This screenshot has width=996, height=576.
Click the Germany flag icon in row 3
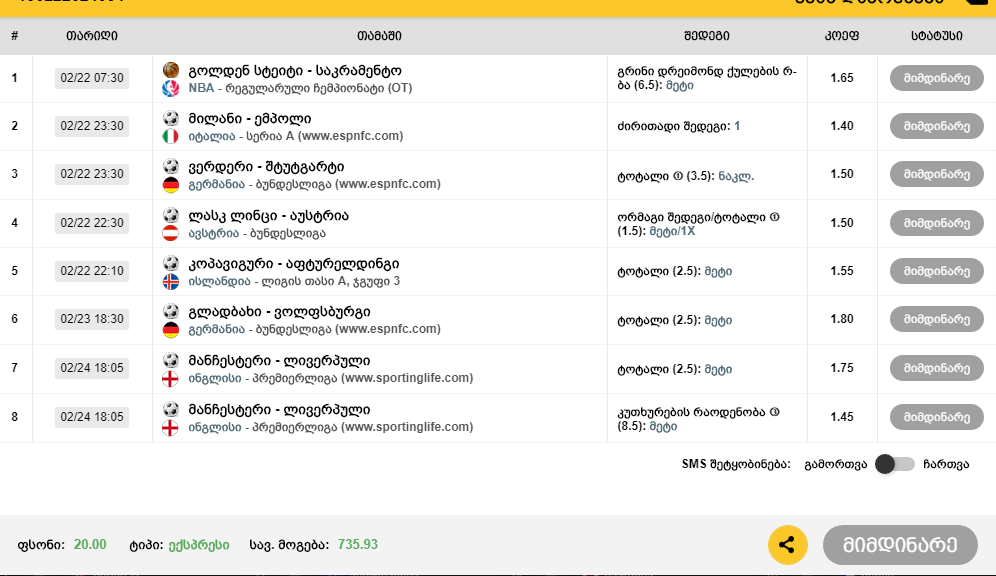coord(170,184)
